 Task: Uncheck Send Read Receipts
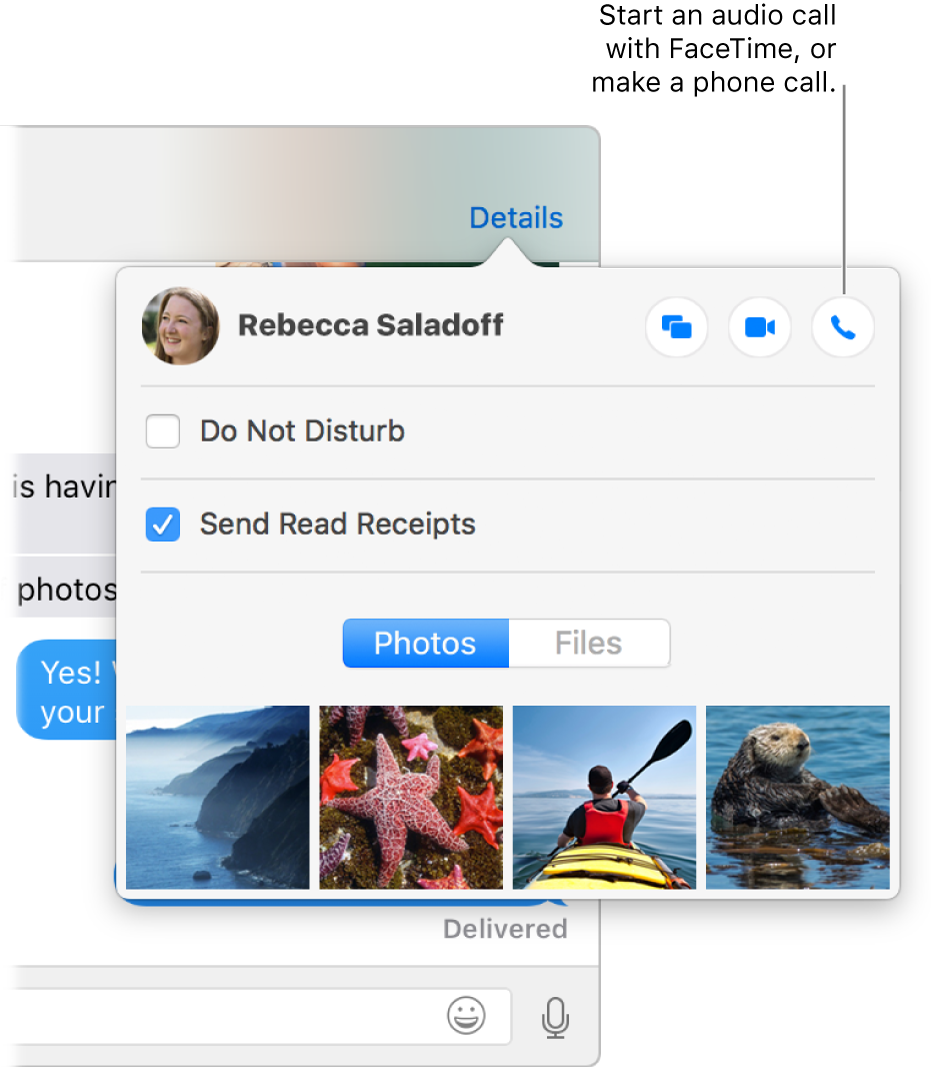pyautogui.click(x=163, y=524)
